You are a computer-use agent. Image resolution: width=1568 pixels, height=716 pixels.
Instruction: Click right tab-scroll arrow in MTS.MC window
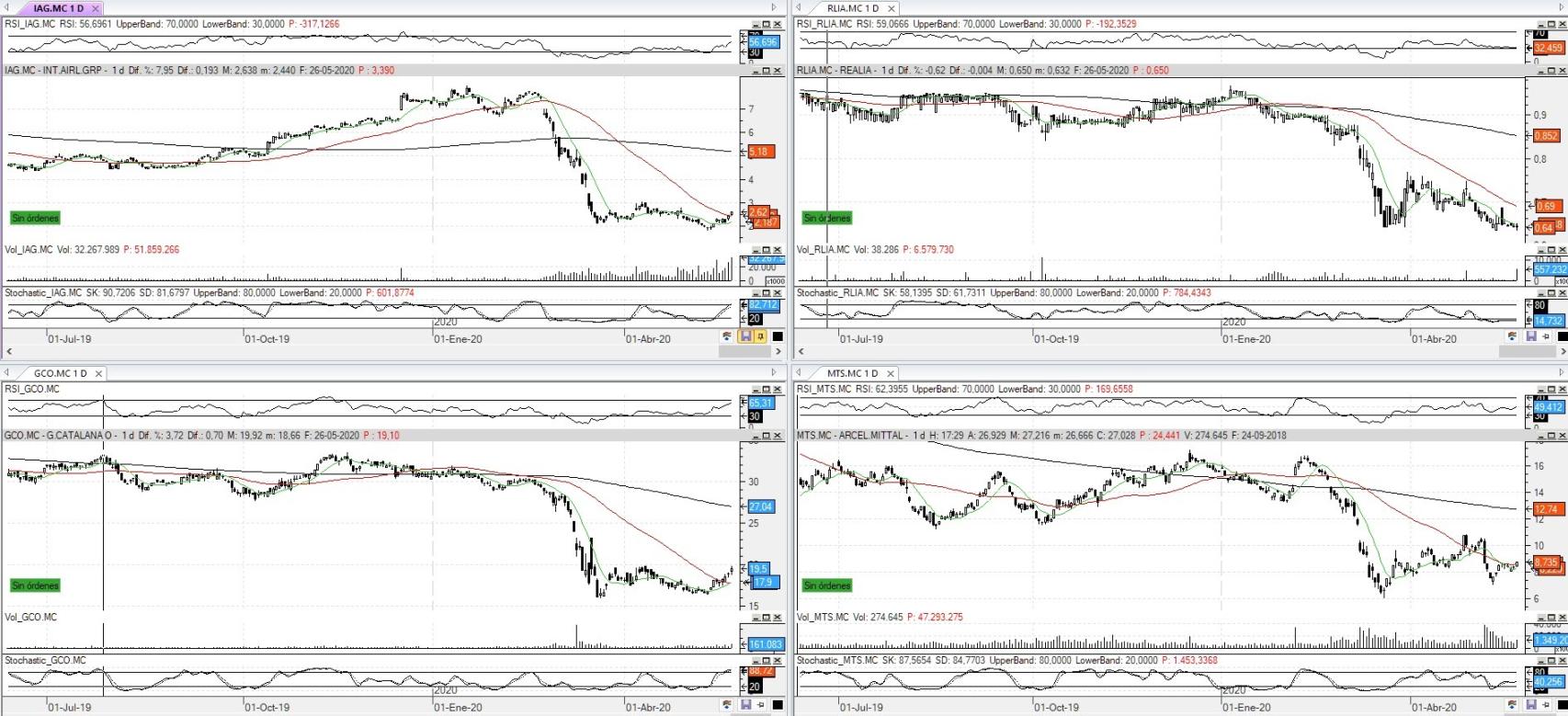1562,372
